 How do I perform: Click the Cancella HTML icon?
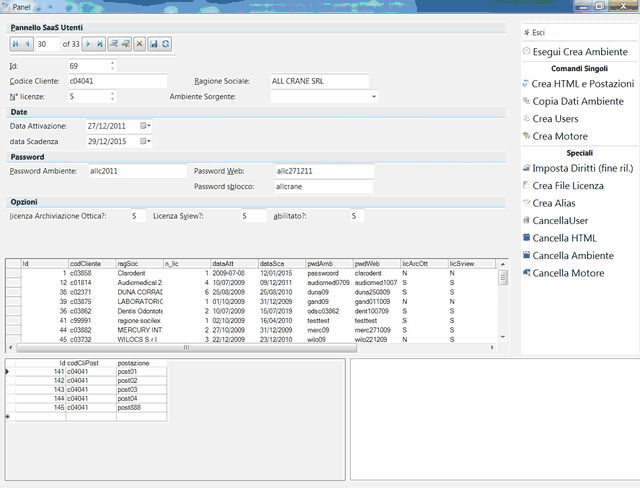(527, 237)
